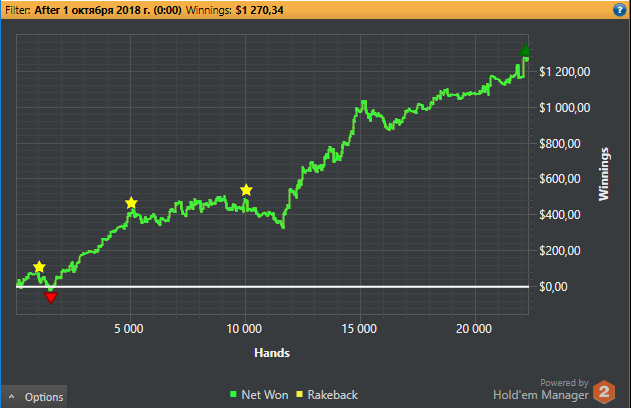Click the Winnings $1 270,34 value
This screenshot has height=408, width=631.
click(x=260, y=10)
